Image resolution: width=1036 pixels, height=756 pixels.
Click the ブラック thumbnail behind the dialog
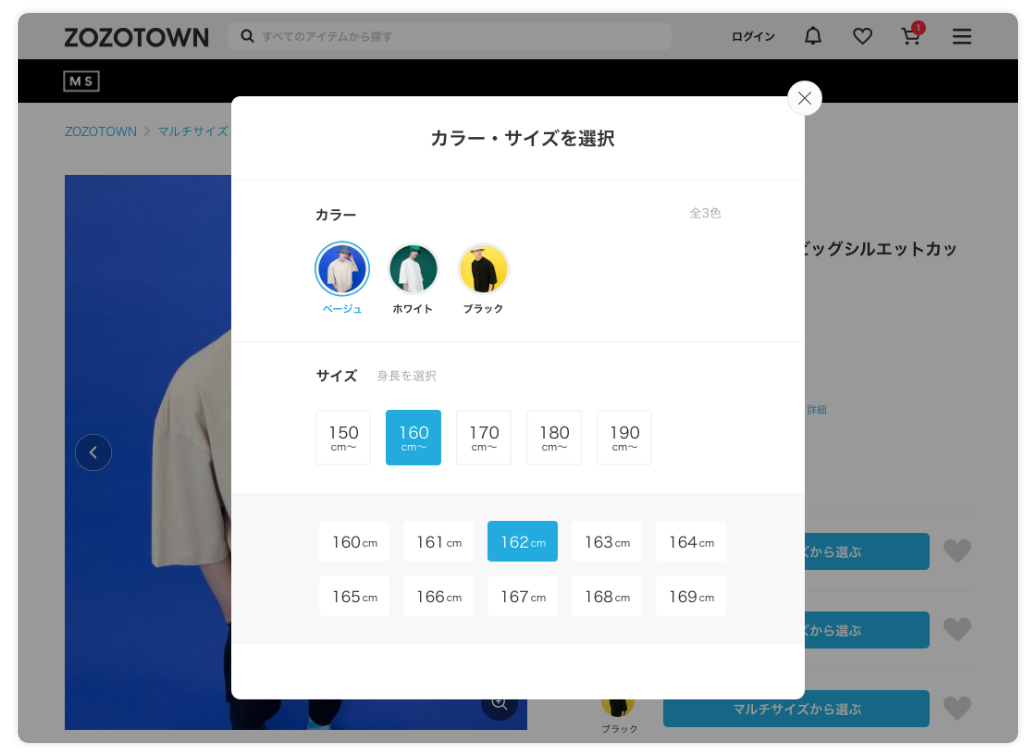pyautogui.click(x=618, y=708)
